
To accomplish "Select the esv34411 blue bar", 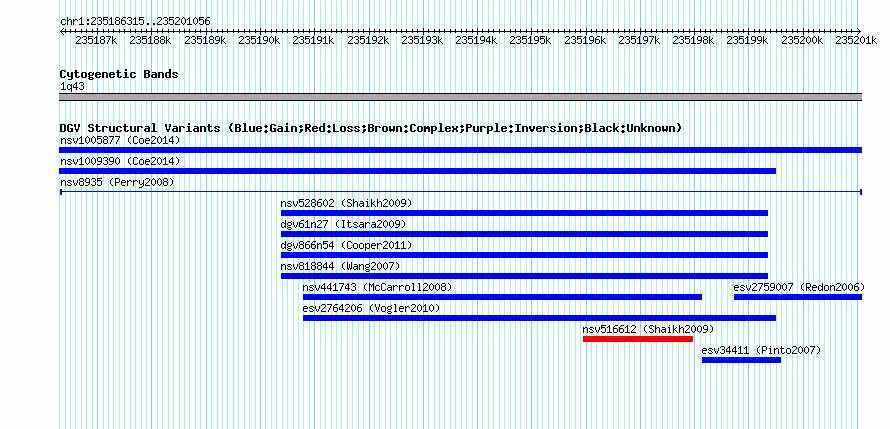I will [741, 360].
